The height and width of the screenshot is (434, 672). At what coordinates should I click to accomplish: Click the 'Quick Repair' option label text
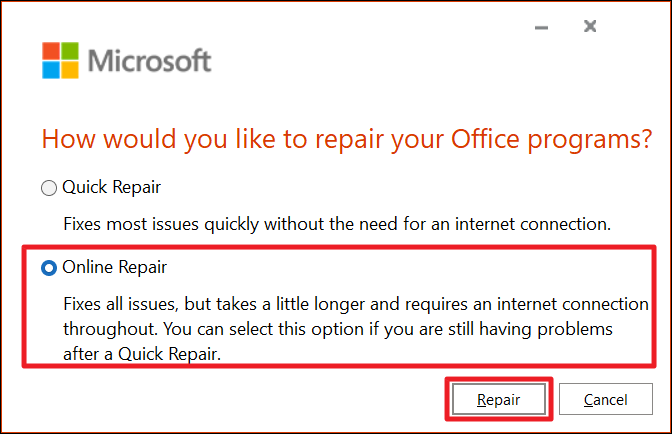click(x=111, y=187)
